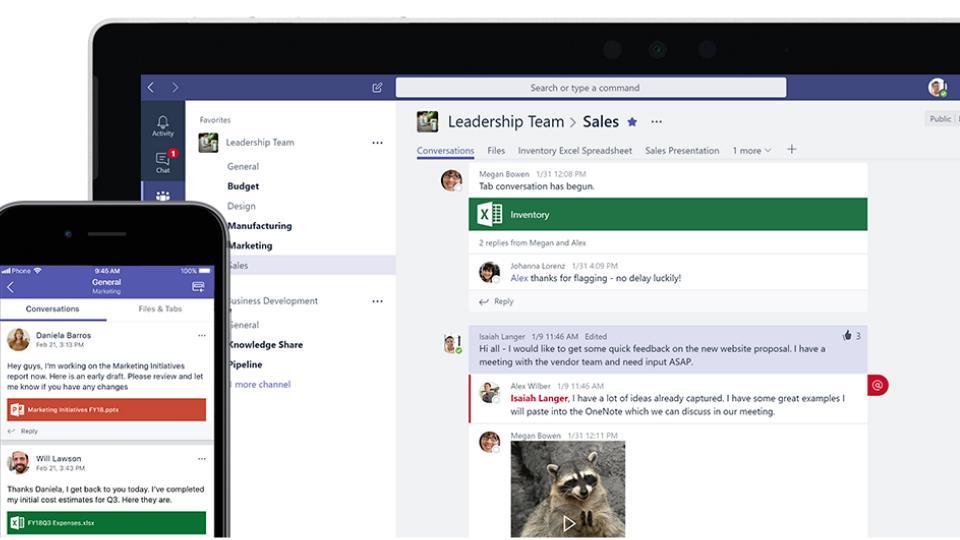Screen dimensions: 960x540
Task: Select Business Development team
Action: pyautogui.click(x=273, y=301)
